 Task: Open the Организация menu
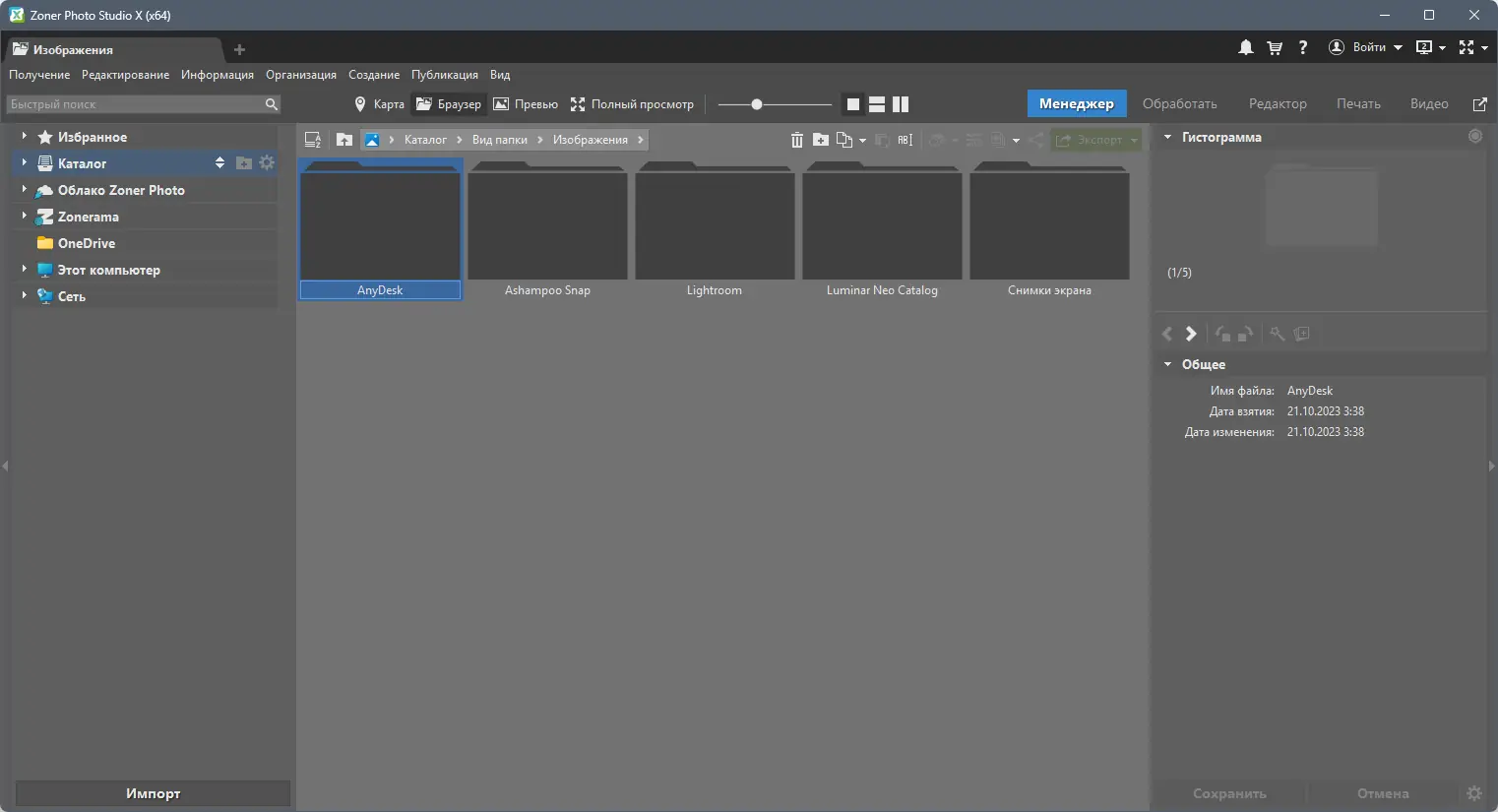(x=301, y=75)
